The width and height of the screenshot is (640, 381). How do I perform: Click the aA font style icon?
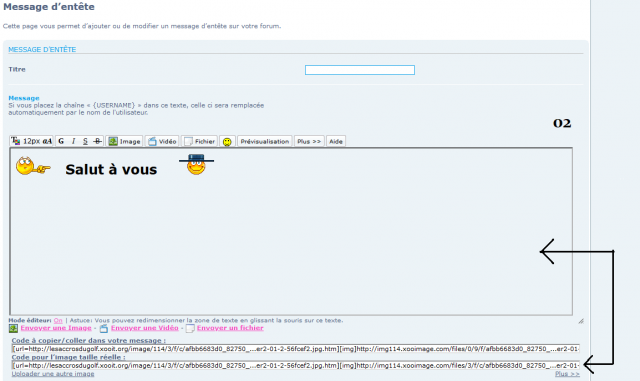[x=47, y=141]
